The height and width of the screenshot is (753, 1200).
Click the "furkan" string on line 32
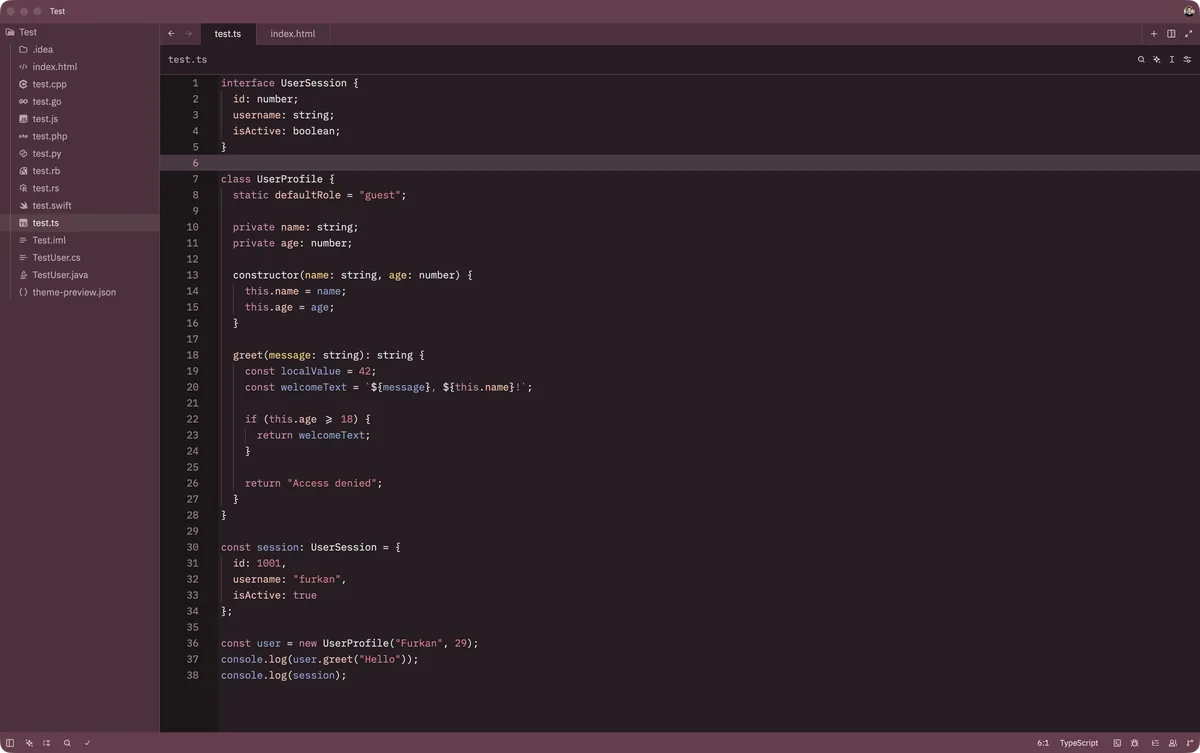click(x=317, y=579)
